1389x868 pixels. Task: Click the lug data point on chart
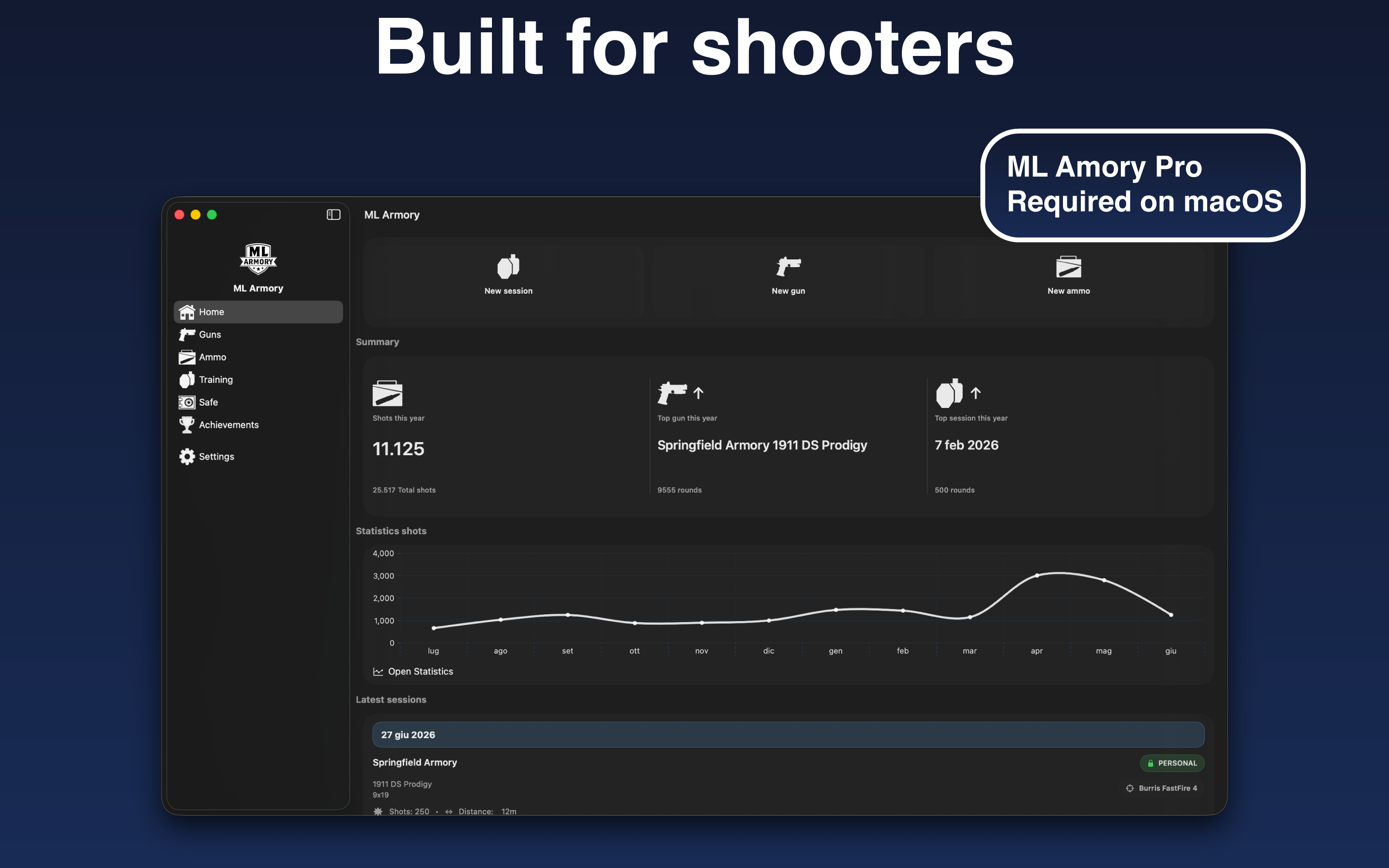click(434, 628)
